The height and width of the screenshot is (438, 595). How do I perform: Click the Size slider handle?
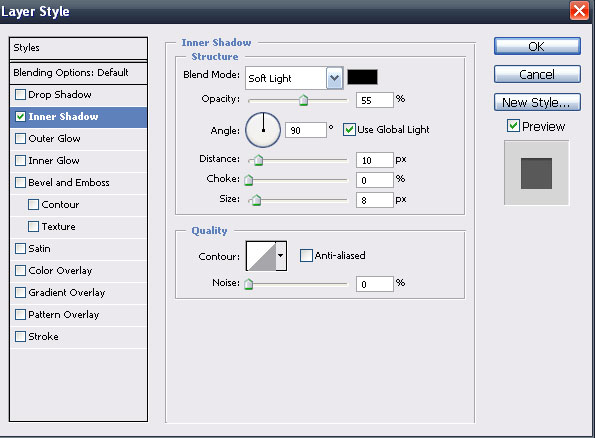click(257, 200)
